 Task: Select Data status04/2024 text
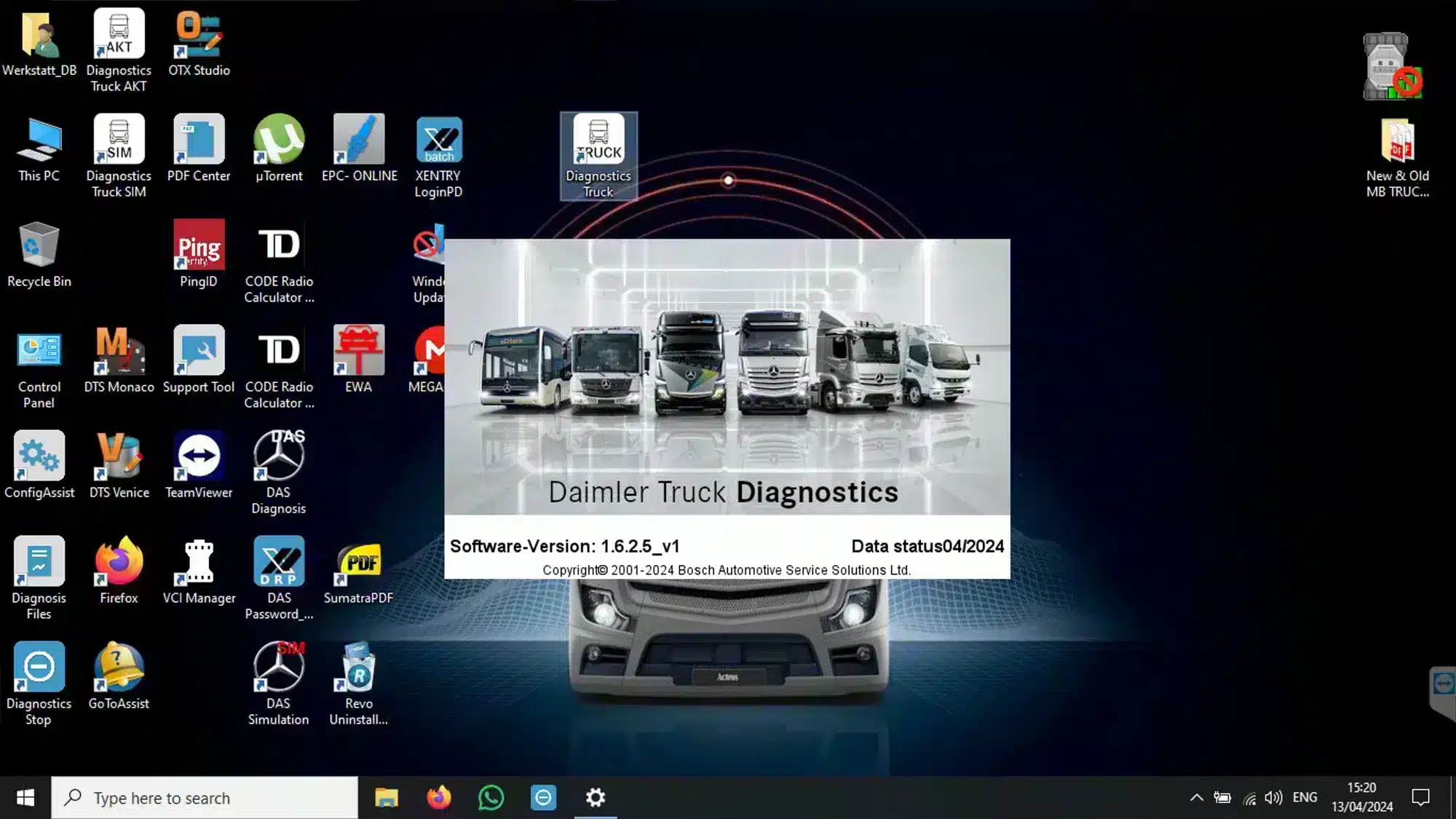pyautogui.click(x=927, y=547)
